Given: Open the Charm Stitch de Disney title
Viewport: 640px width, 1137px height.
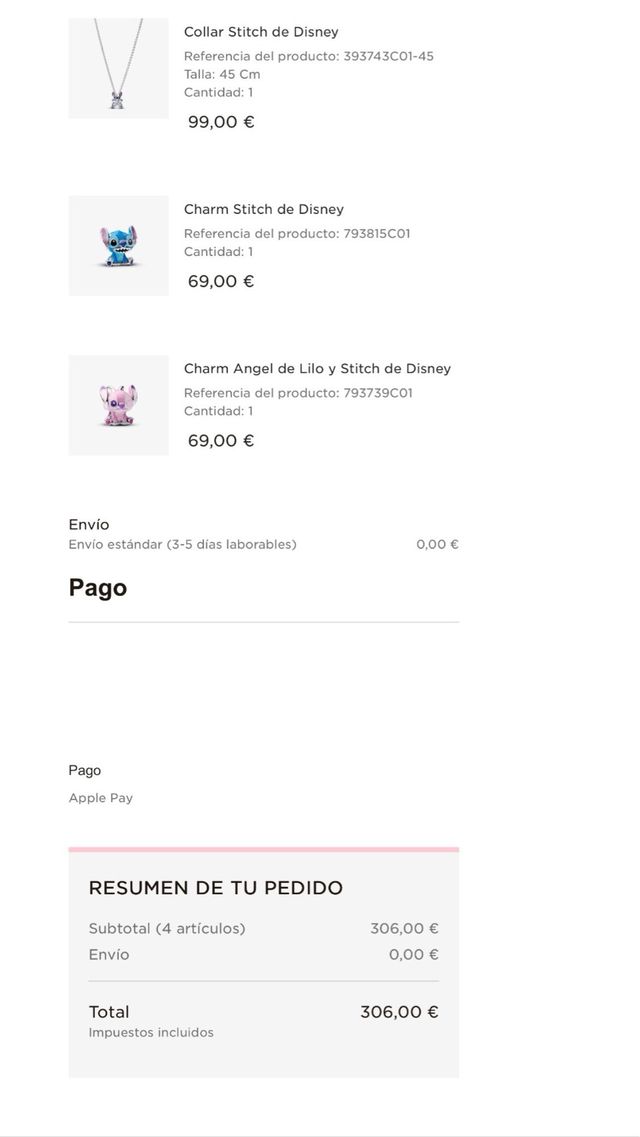Looking at the screenshot, I should (x=263, y=209).
